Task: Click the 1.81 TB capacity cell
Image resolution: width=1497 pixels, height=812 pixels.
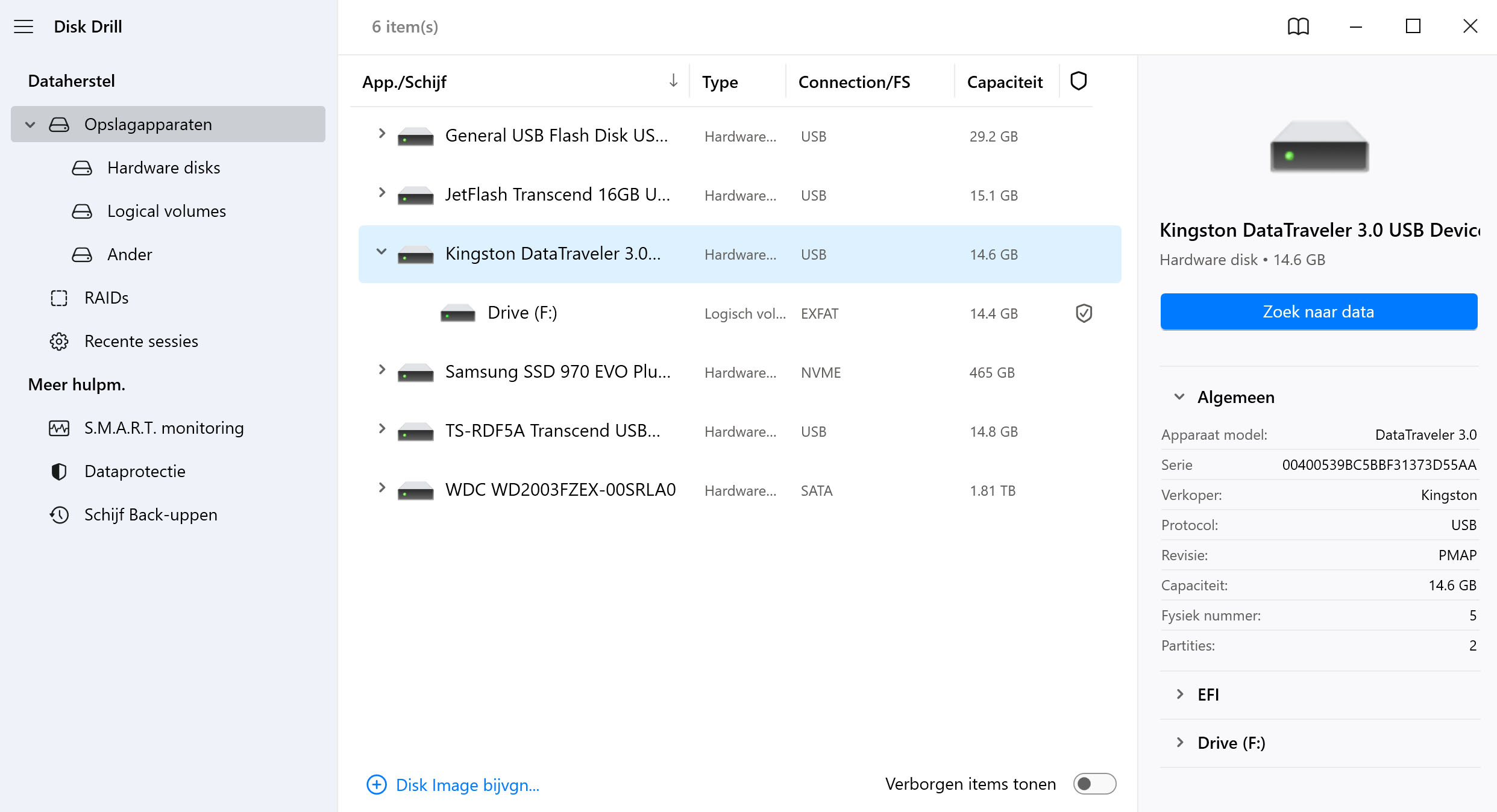Action: [x=993, y=491]
